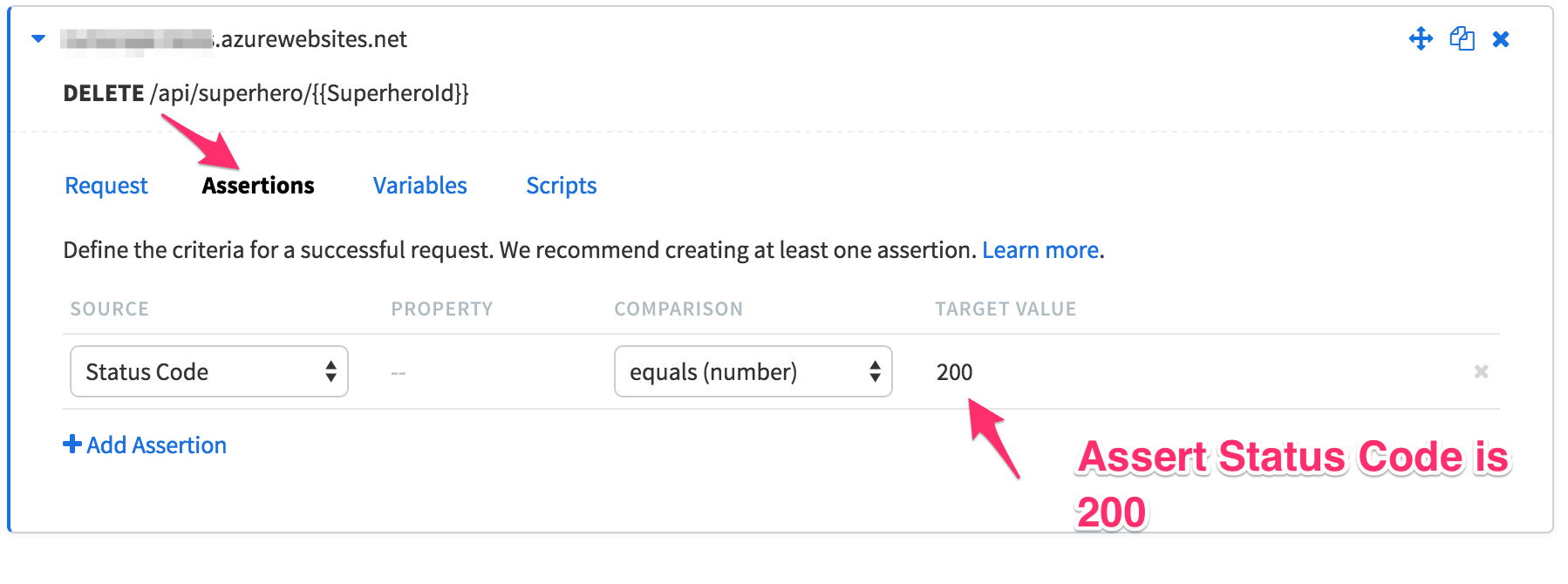Click the plus icon beside Add Assertion

(72, 445)
